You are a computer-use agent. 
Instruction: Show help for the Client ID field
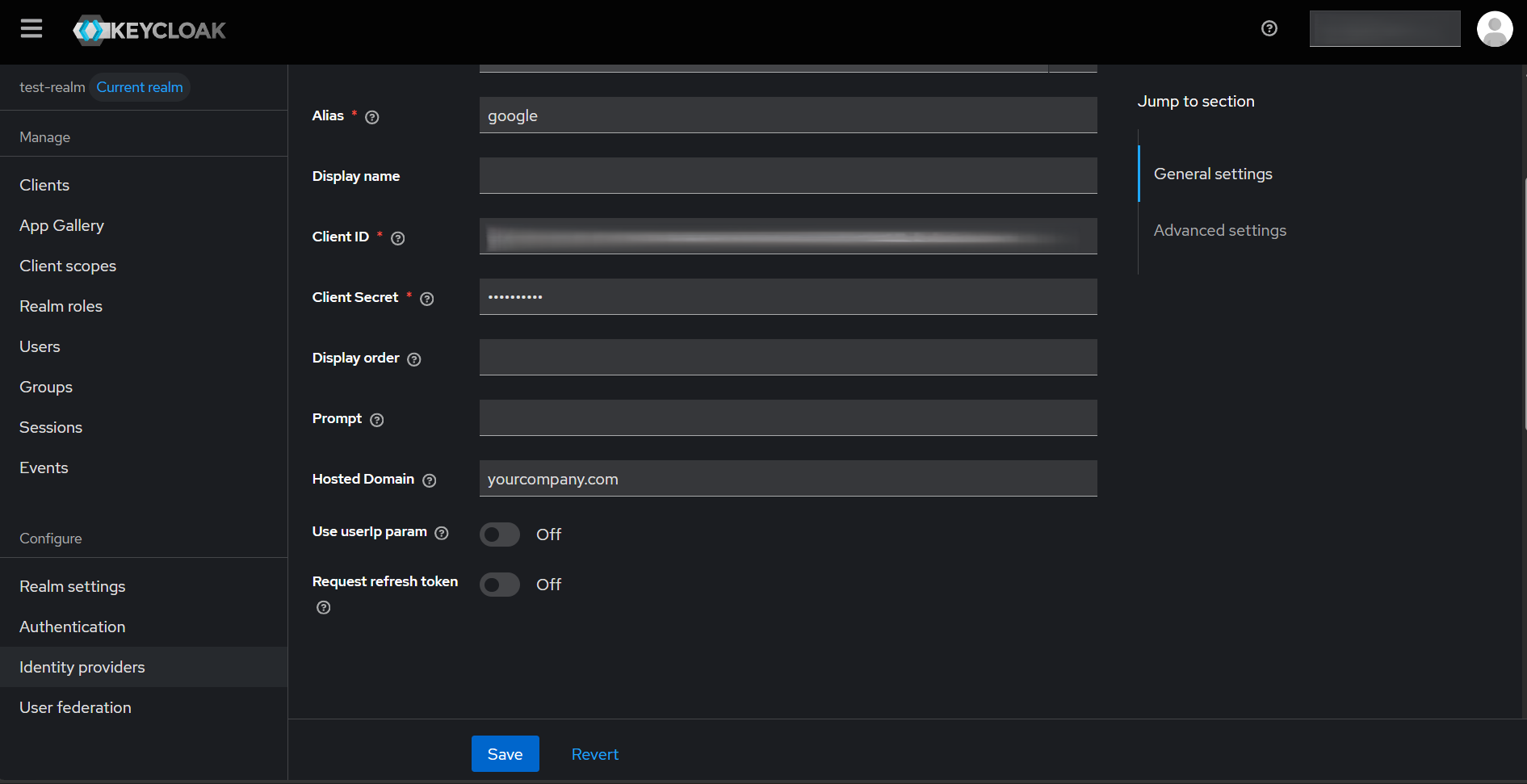pos(398,238)
